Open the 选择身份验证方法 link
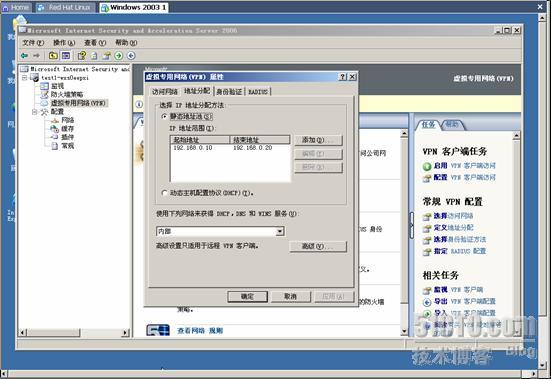Viewport: 551px width, 379px height. (x=460, y=240)
